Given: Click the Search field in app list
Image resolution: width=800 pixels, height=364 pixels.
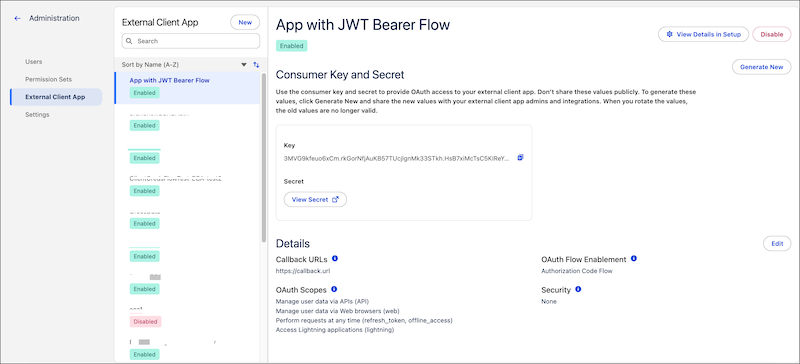Looking at the screenshot, I should click(191, 41).
